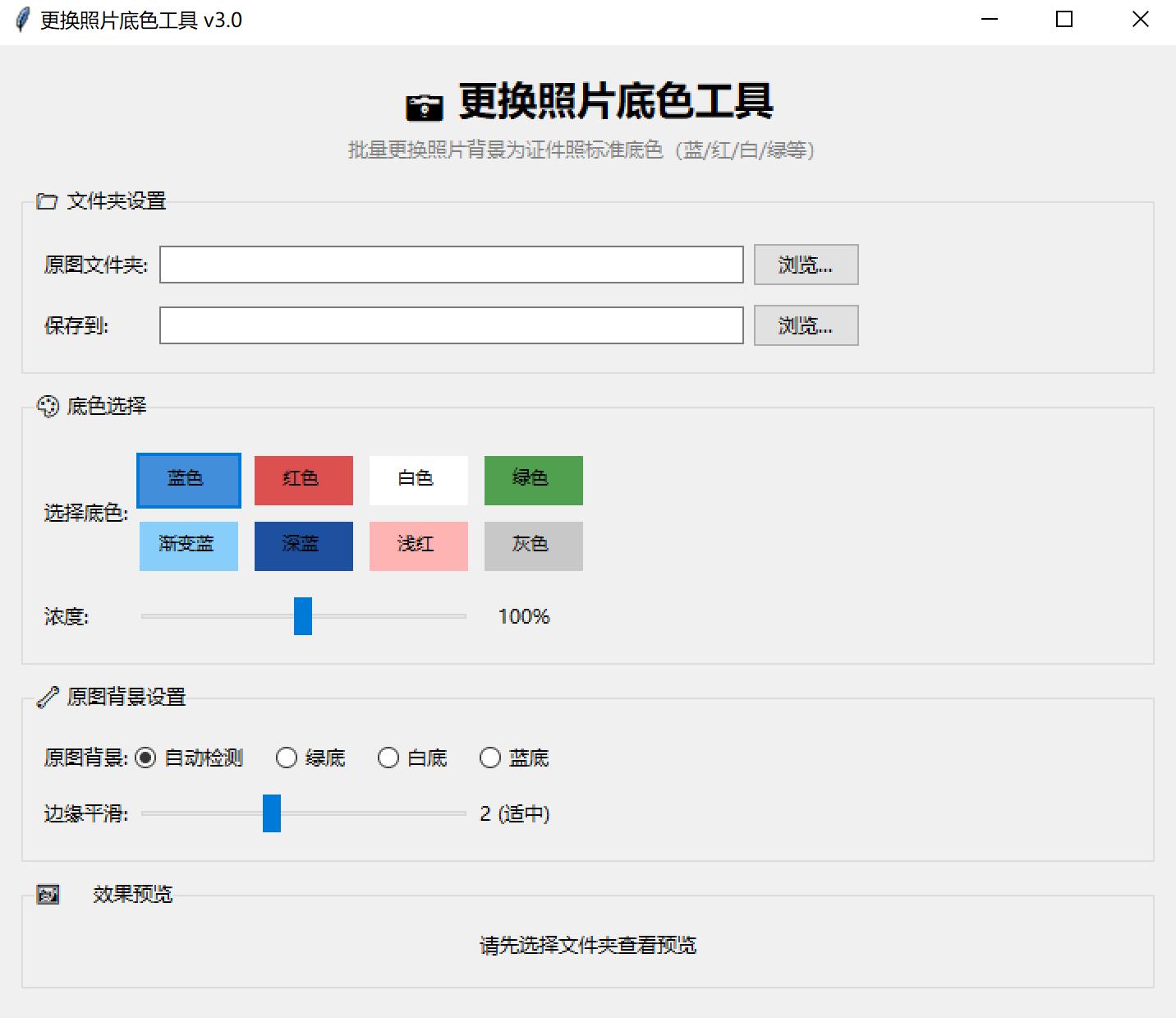Click the 2 (适中) smoothing value
Screen dimensions: 1176x1018
pyautogui.click(x=515, y=813)
